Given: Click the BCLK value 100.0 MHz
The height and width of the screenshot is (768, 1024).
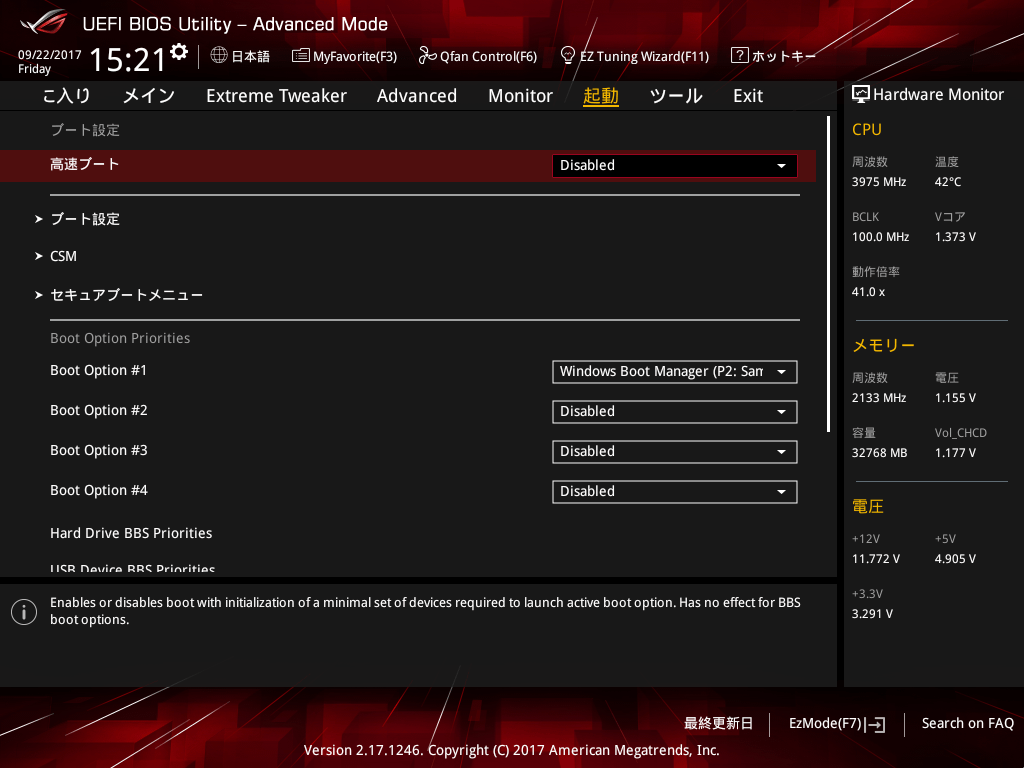Looking at the screenshot, I should [x=880, y=237].
